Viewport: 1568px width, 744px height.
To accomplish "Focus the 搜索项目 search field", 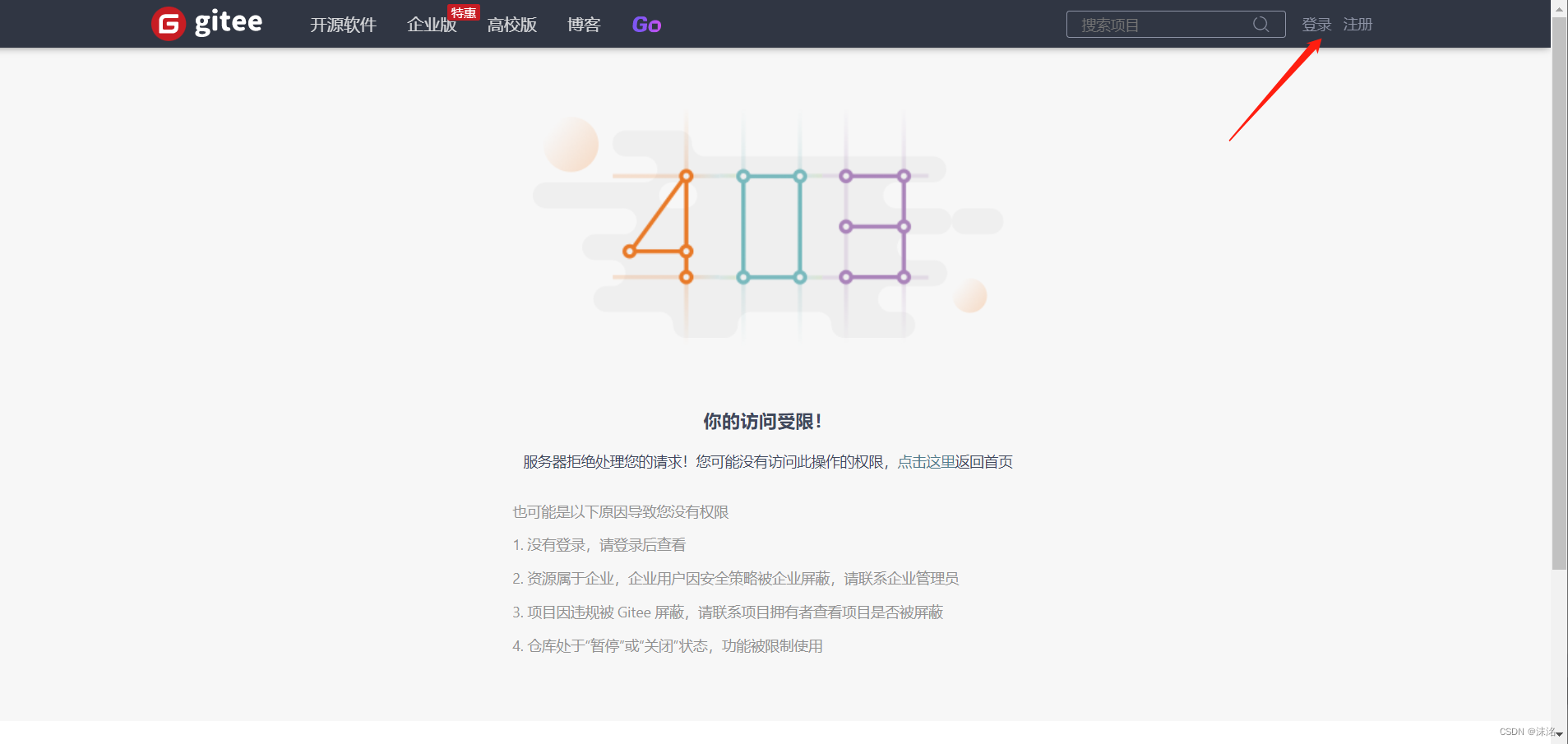I will click(x=1176, y=25).
